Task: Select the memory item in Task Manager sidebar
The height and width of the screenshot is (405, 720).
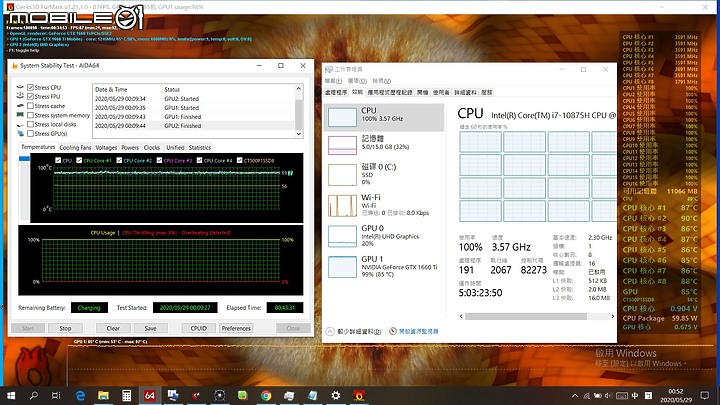Action: [x=384, y=145]
